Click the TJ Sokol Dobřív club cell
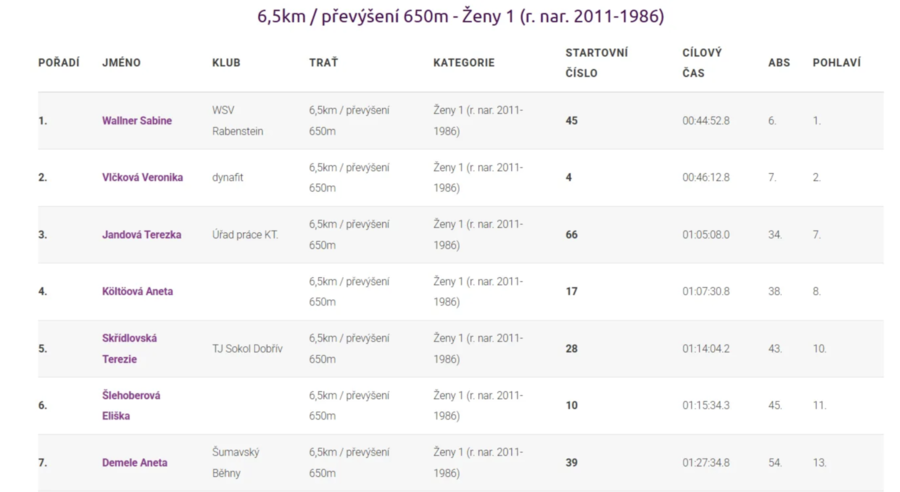 (x=247, y=349)
